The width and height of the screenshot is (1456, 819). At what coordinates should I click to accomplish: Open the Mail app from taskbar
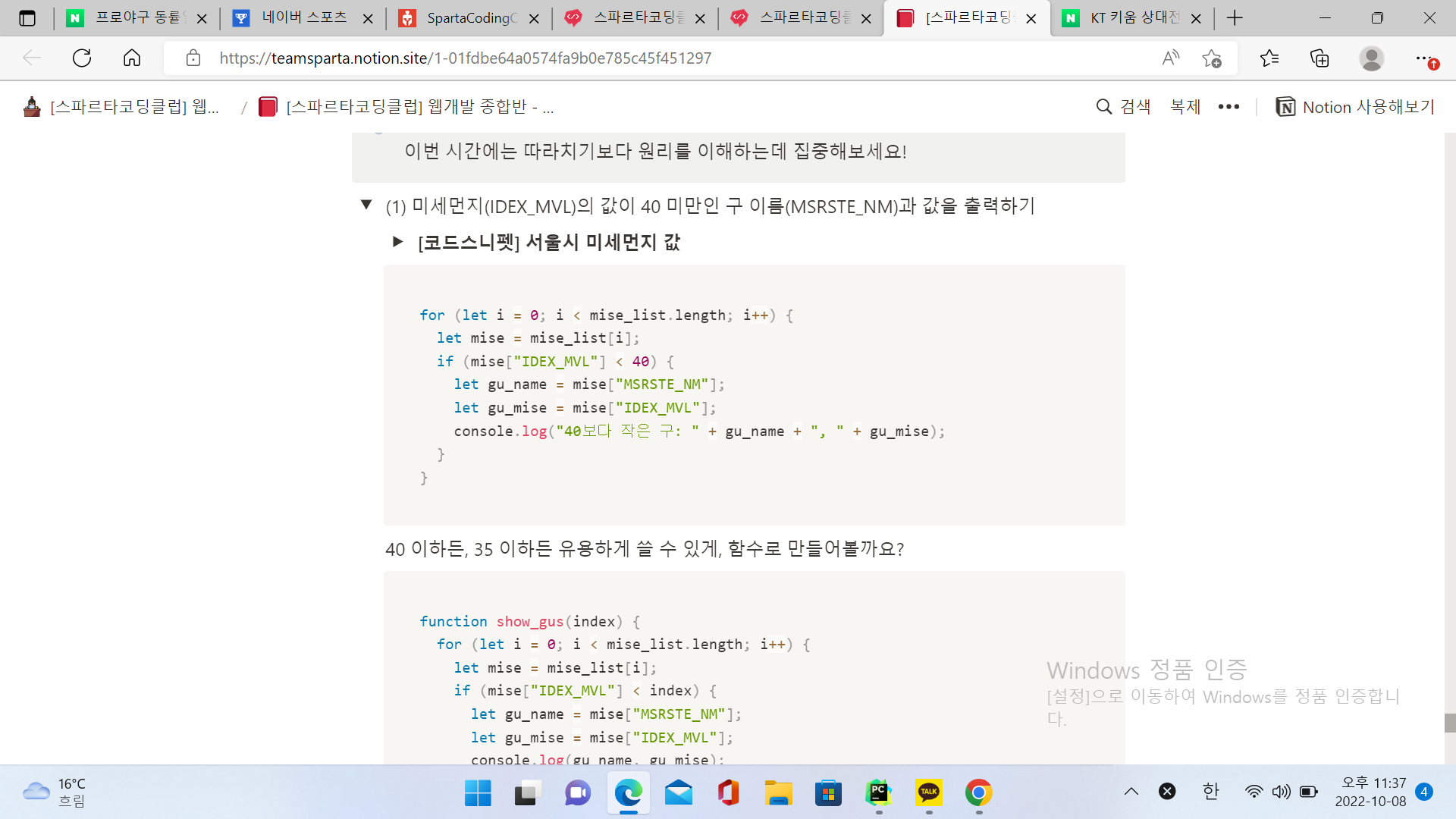click(x=678, y=793)
